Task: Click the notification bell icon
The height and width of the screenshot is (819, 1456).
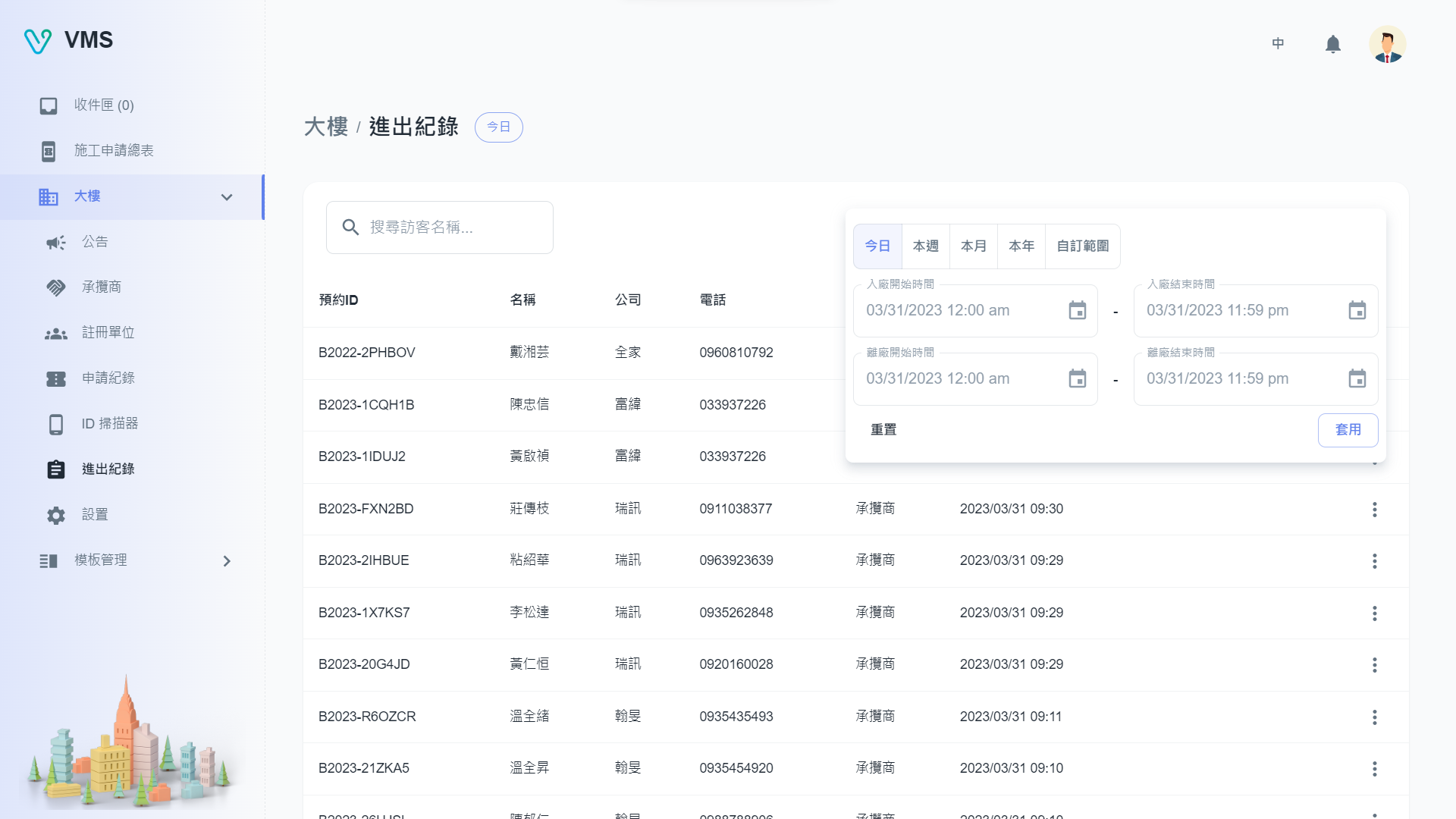Action: click(x=1332, y=44)
